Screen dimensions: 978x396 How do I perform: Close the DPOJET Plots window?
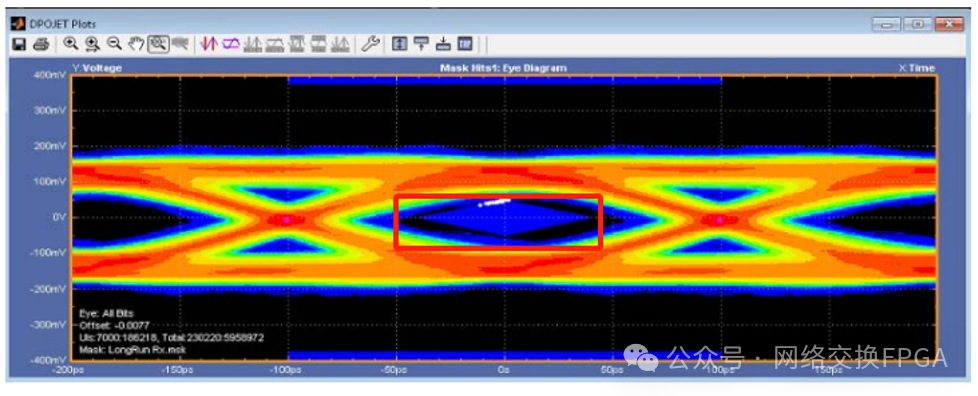pyautogui.click(x=949, y=25)
